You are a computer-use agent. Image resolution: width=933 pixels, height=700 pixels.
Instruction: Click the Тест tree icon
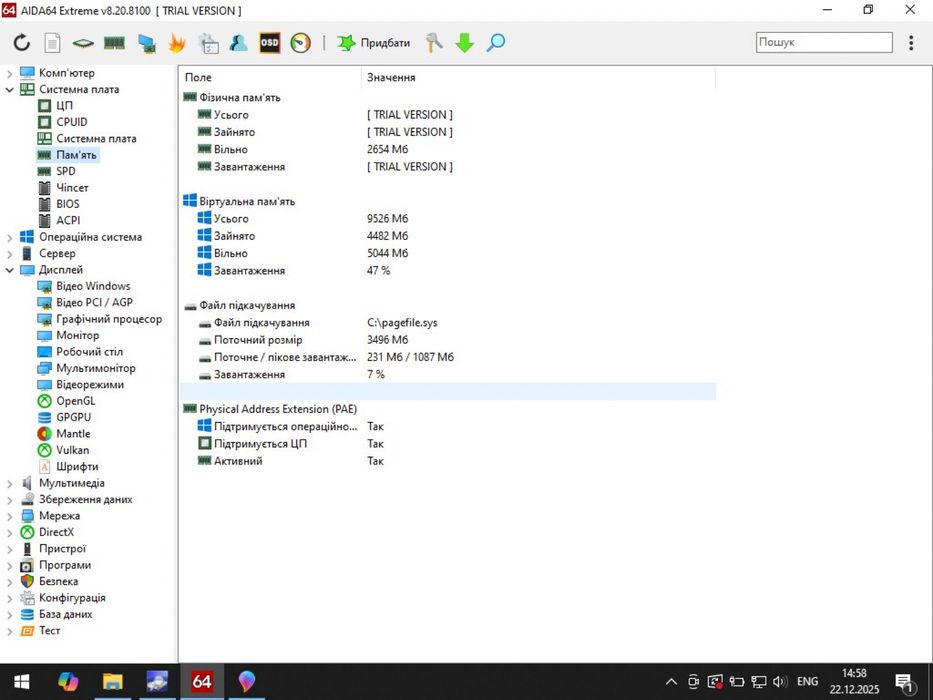[27, 630]
